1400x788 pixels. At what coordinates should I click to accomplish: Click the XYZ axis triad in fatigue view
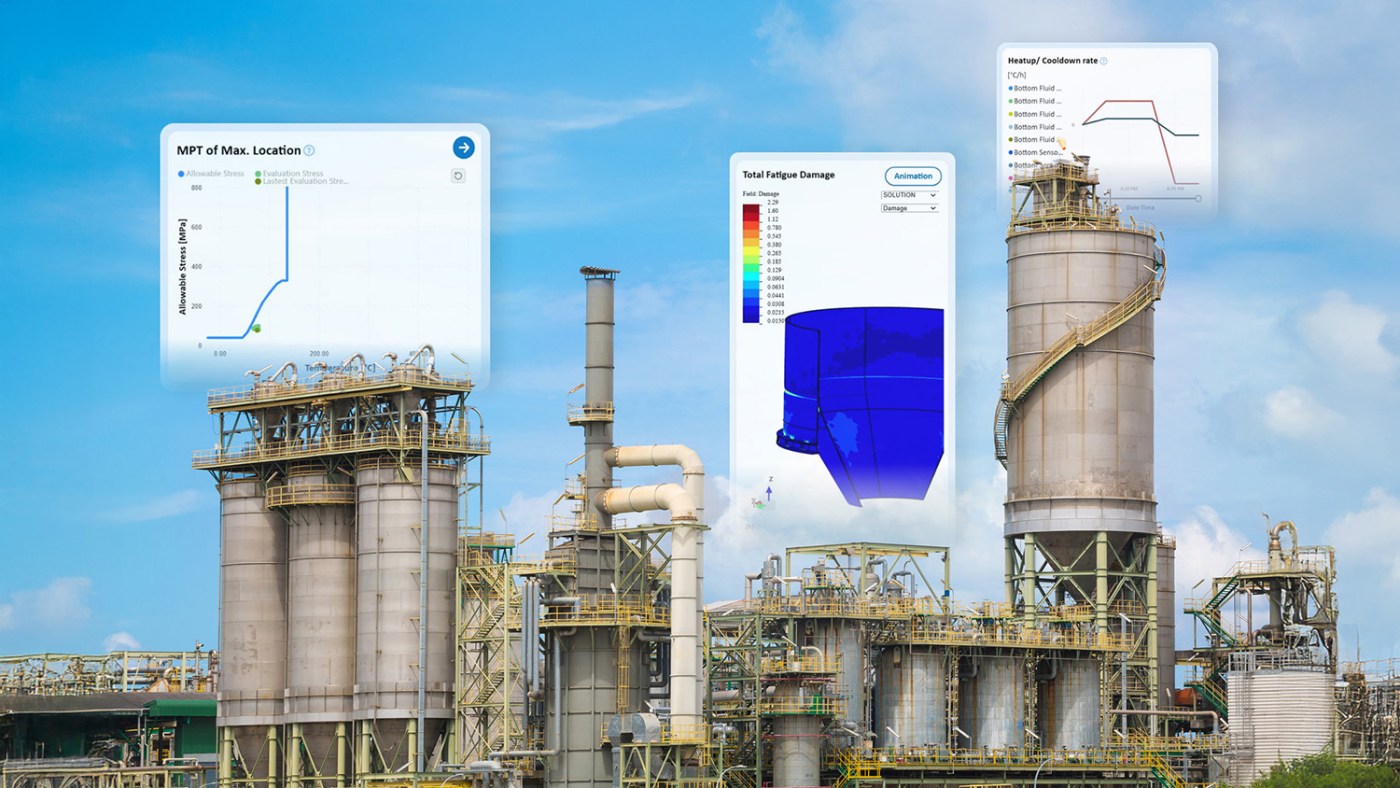click(765, 494)
